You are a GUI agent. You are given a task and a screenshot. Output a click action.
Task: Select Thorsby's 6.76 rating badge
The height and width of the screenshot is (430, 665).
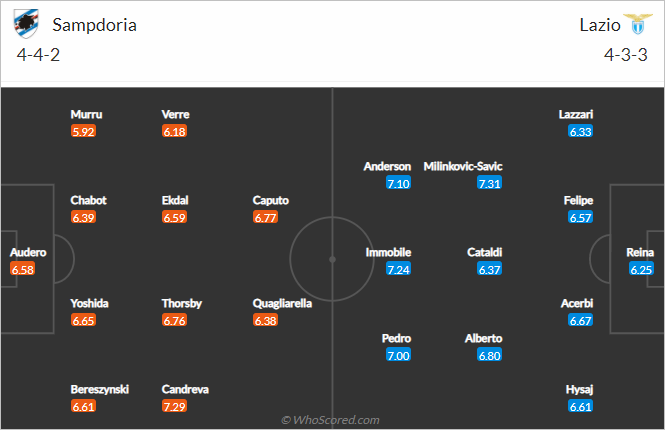(x=175, y=321)
